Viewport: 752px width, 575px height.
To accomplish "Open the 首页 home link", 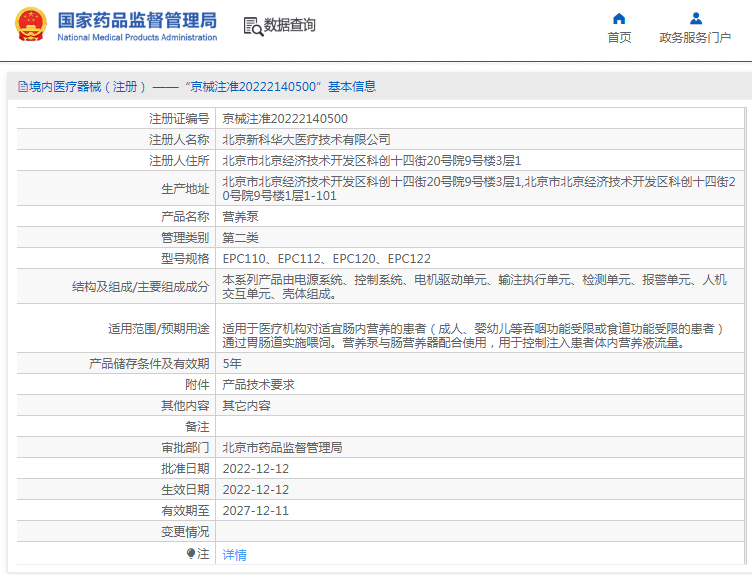I will coord(619,37).
